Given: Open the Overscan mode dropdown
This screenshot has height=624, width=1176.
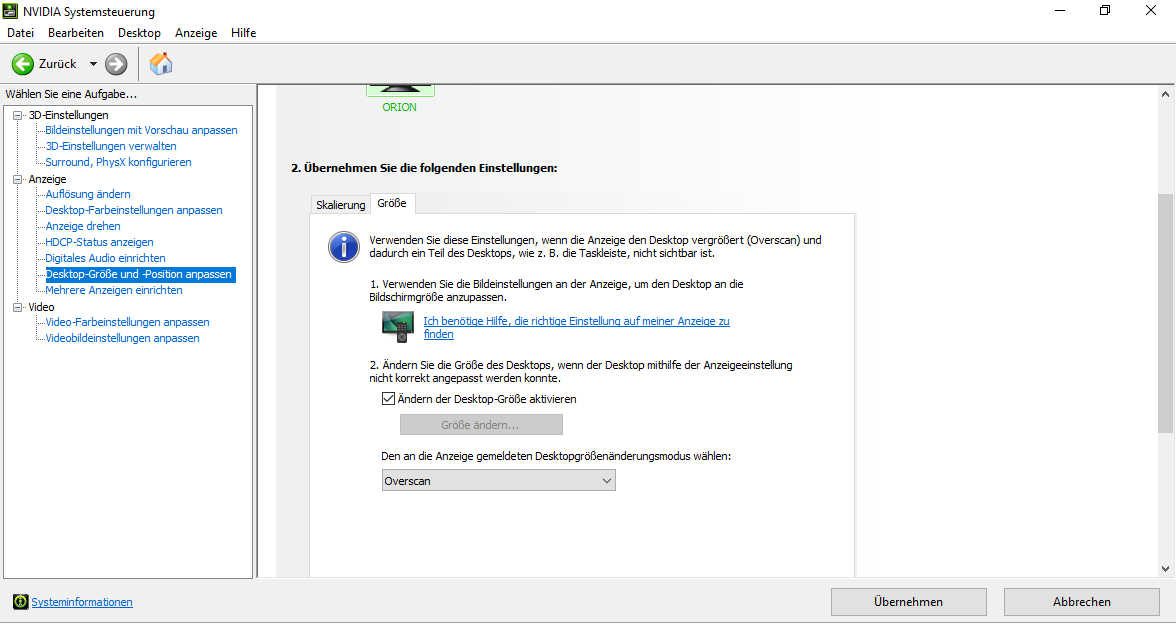Looking at the screenshot, I should pos(499,481).
